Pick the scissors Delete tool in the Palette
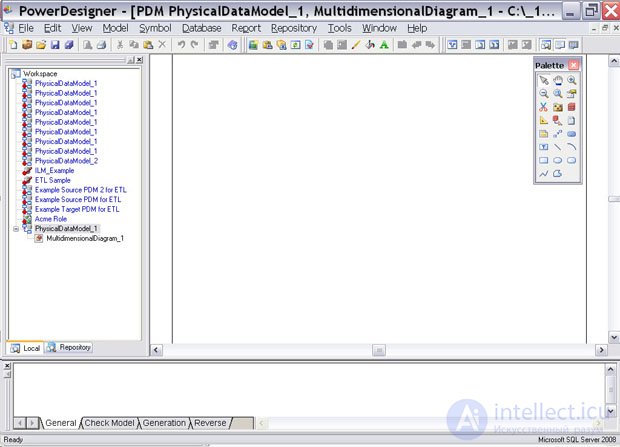Image resolution: width=620 pixels, height=447 pixels. coord(544,107)
